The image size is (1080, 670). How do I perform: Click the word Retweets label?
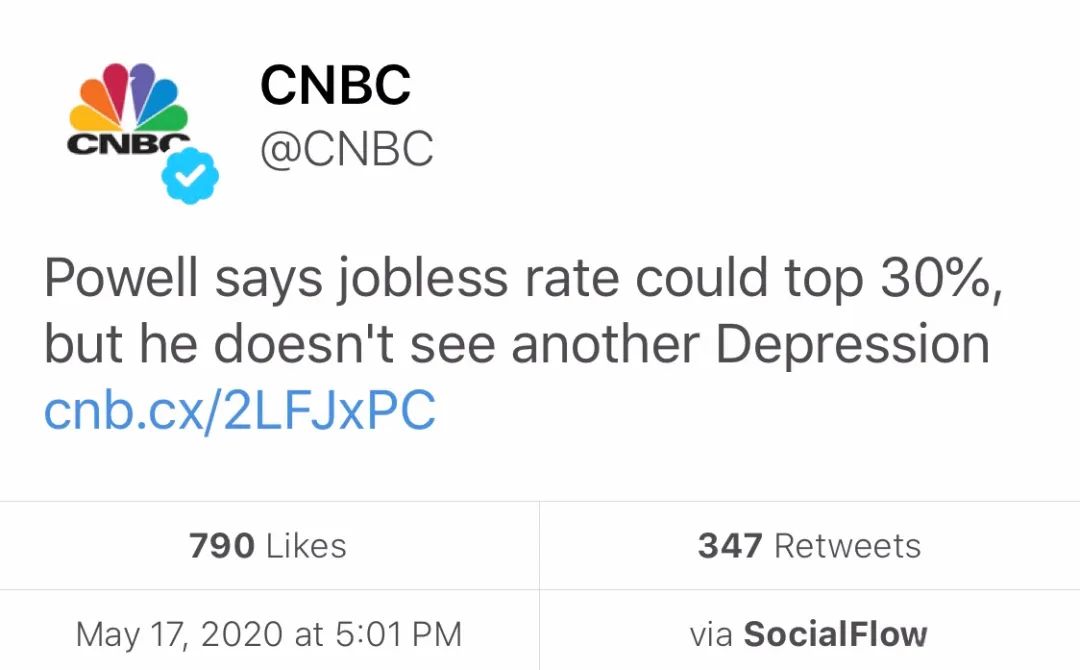click(x=848, y=546)
